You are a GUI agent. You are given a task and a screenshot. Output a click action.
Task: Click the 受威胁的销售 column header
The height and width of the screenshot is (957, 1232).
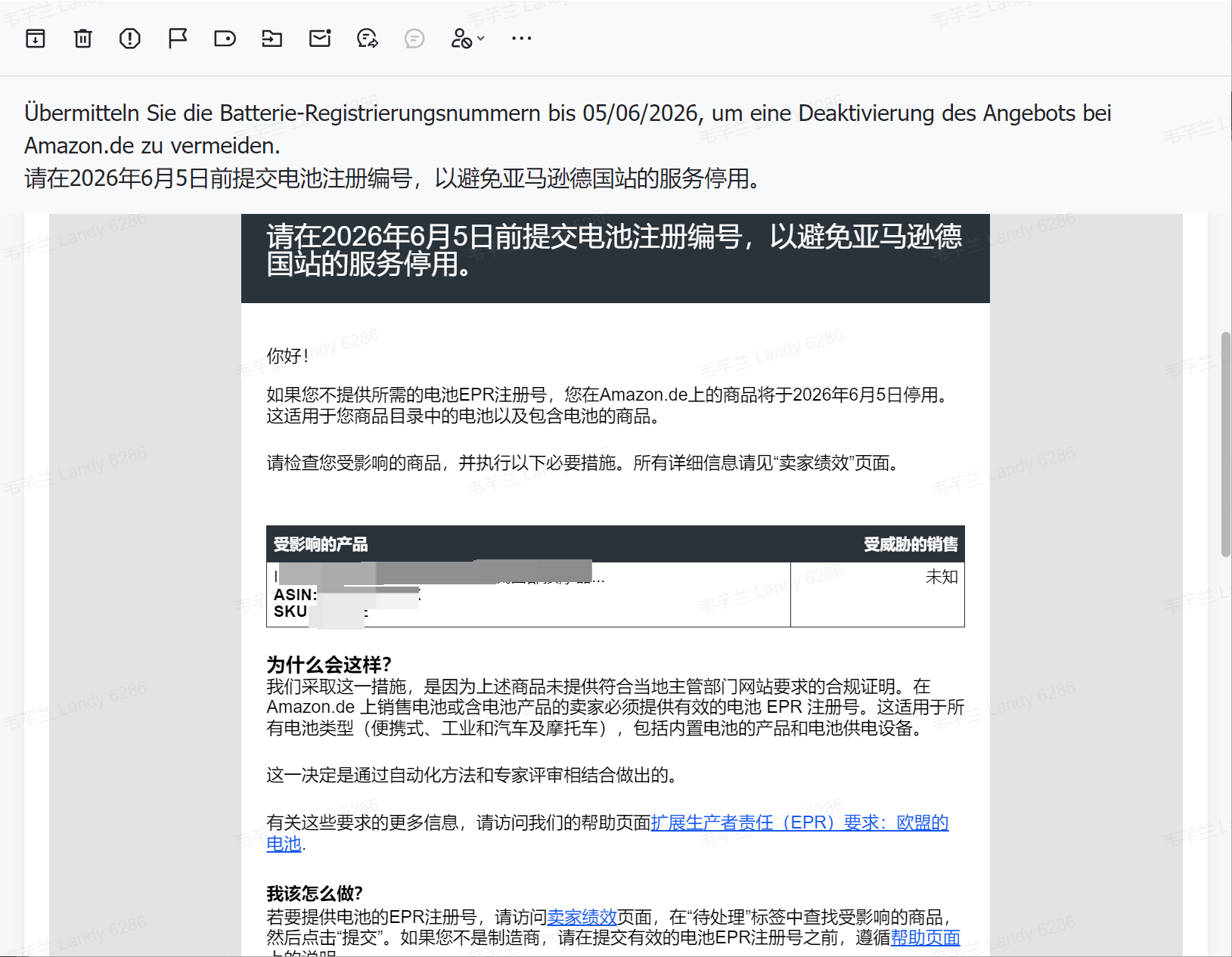(x=911, y=544)
